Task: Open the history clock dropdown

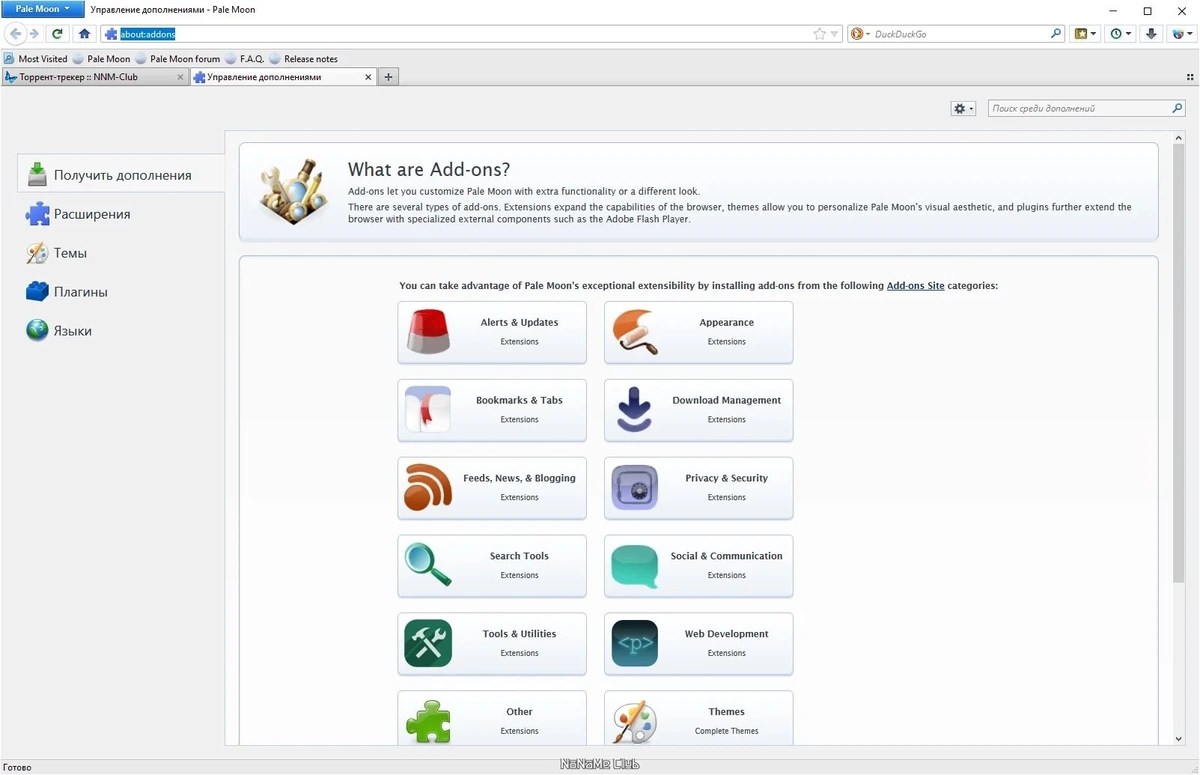Action: pyautogui.click(x=1121, y=34)
